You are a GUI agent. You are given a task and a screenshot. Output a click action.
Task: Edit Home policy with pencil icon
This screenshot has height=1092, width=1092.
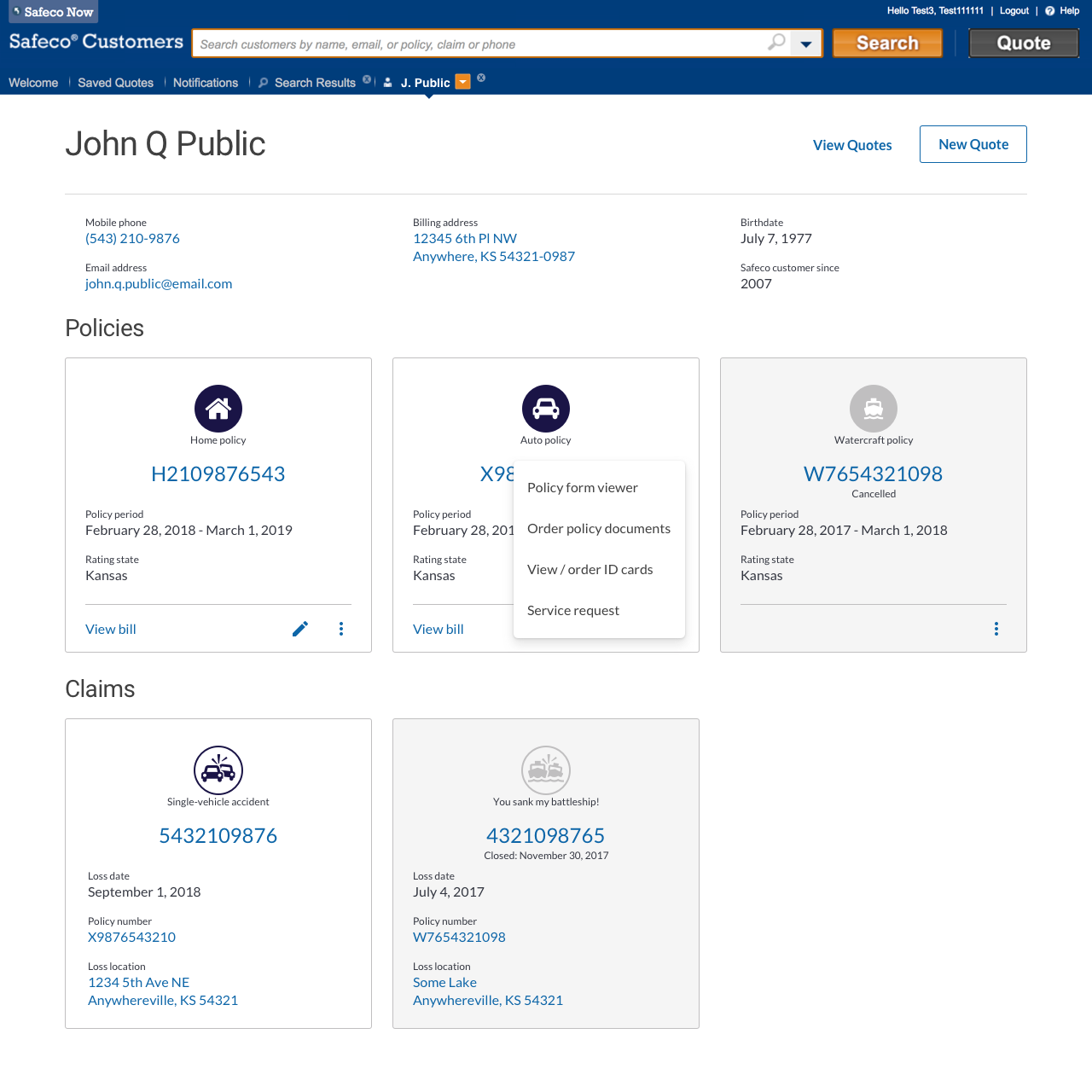point(300,629)
